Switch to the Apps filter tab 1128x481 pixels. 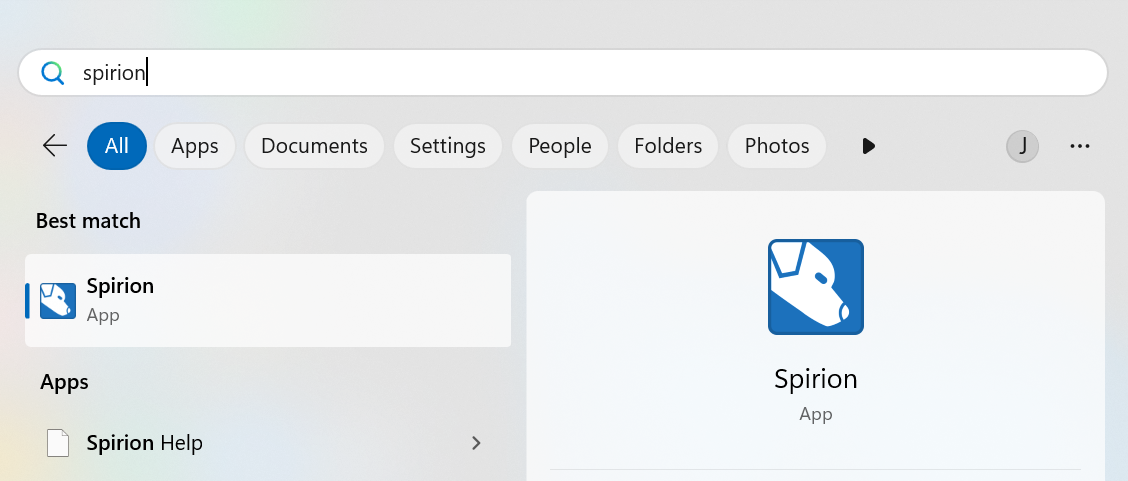194,146
